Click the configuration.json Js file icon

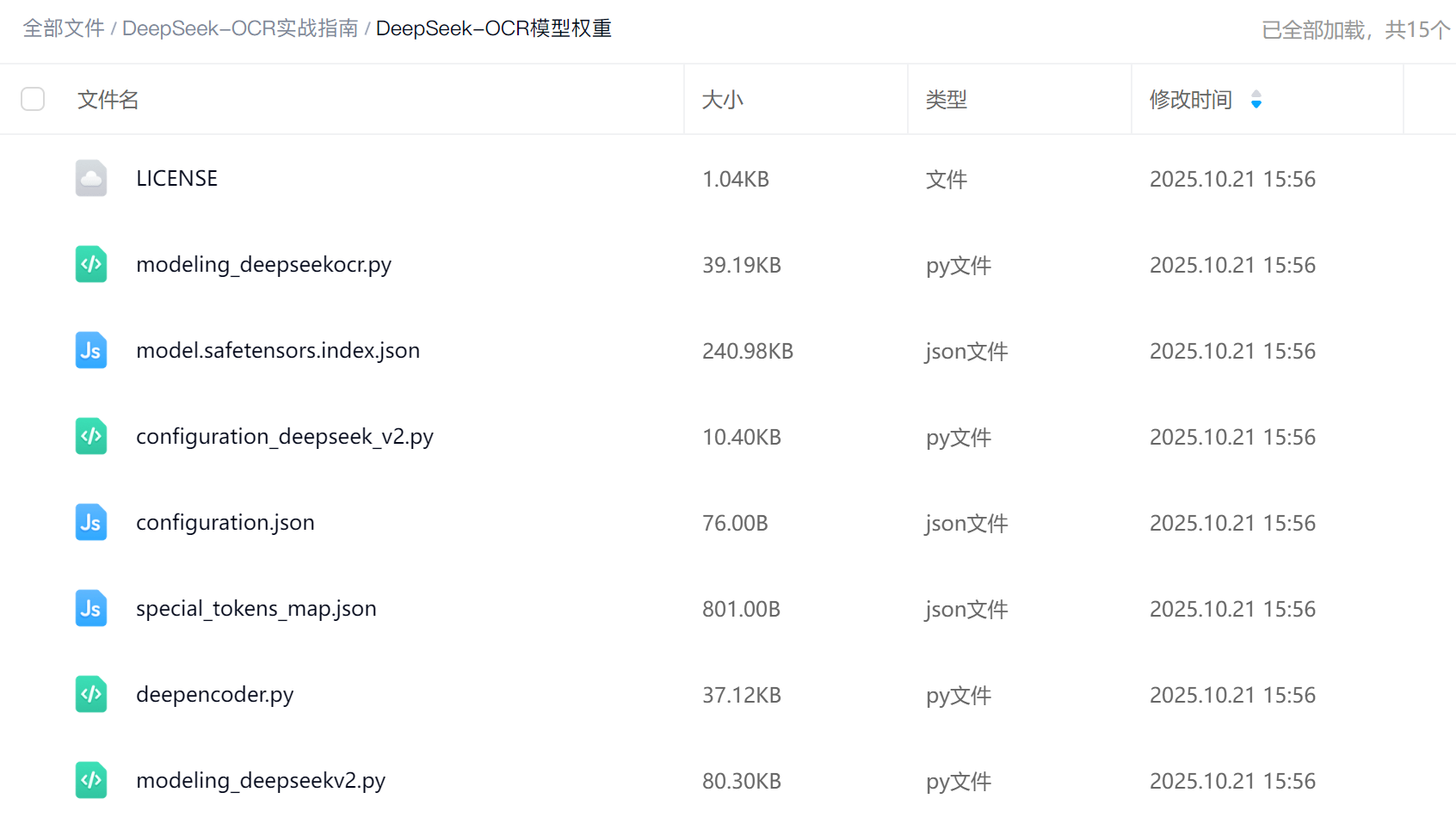91,522
